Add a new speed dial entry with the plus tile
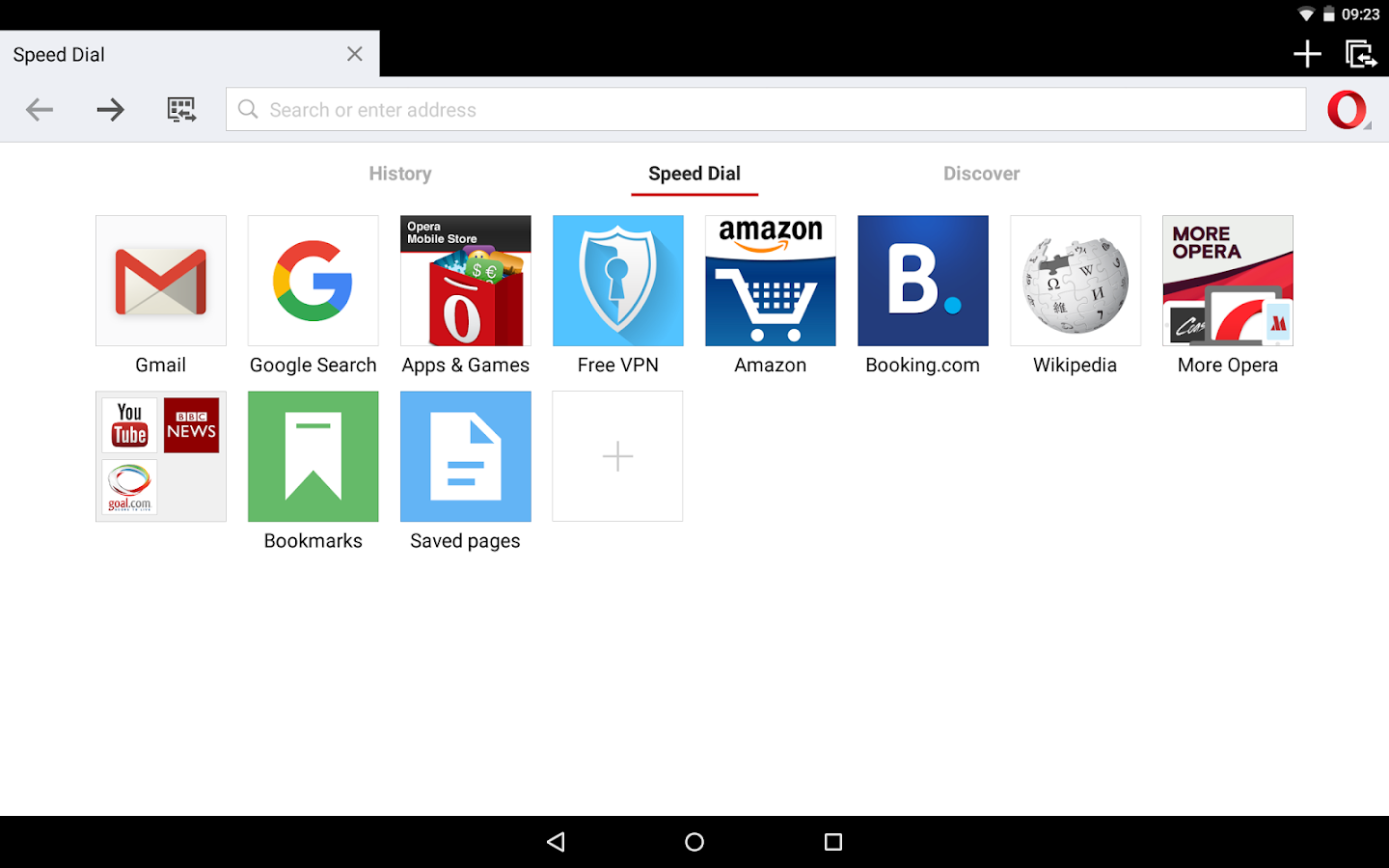The height and width of the screenshot is (868, 1389). point(617,456)
